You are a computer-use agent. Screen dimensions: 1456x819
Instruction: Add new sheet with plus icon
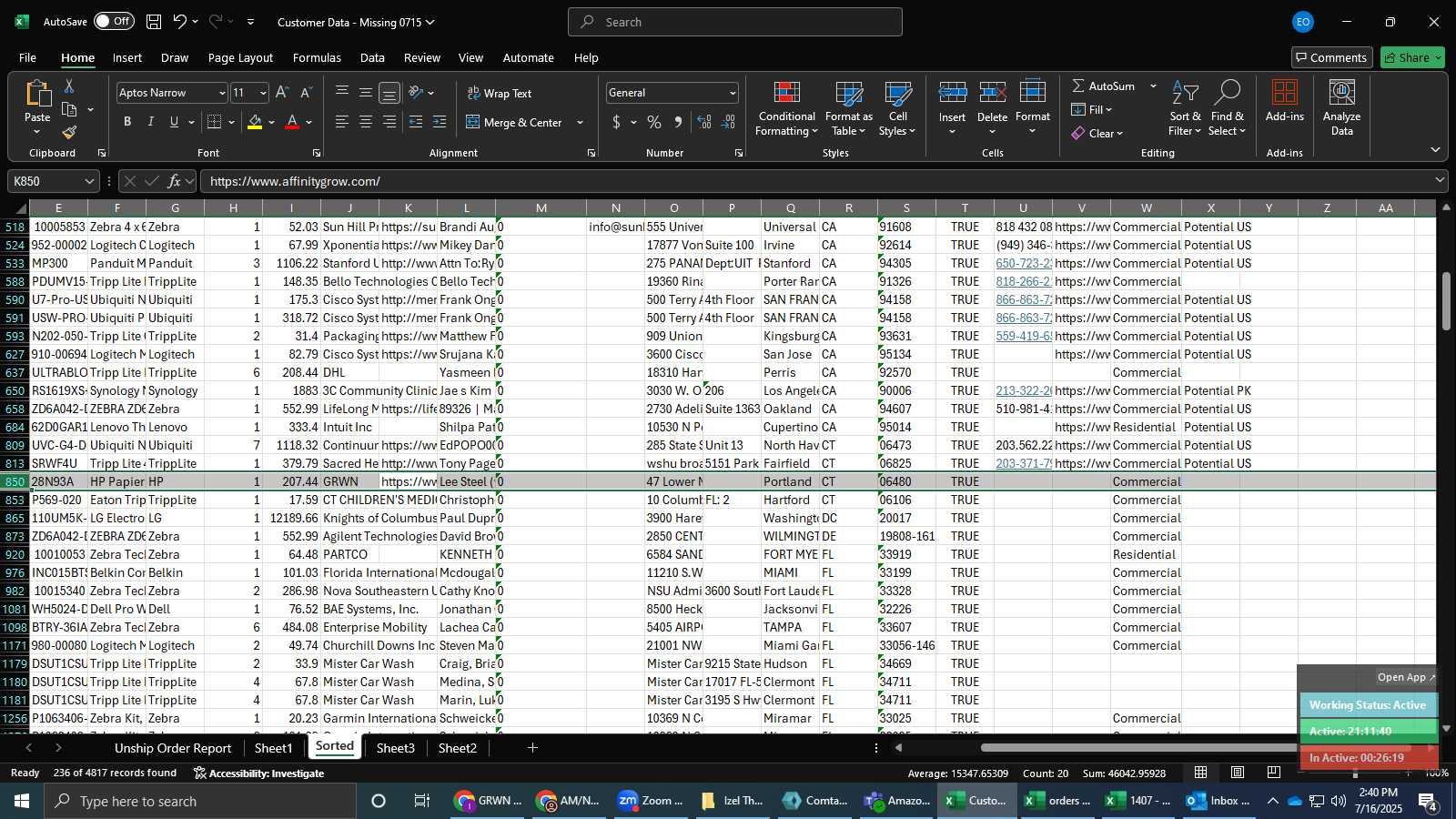[532, 748]
